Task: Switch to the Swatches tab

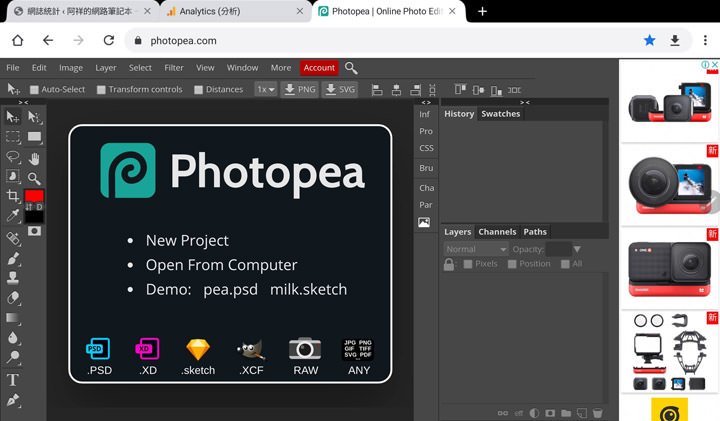Action: (x=501, y=114)
